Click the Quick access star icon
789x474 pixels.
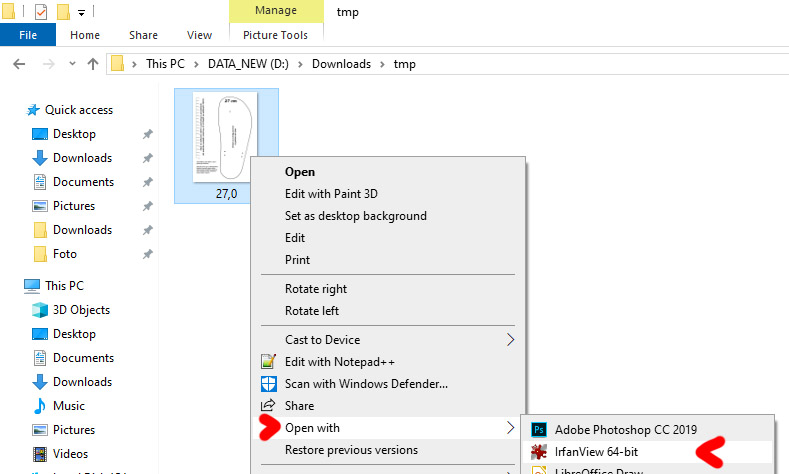click(33, 110)
